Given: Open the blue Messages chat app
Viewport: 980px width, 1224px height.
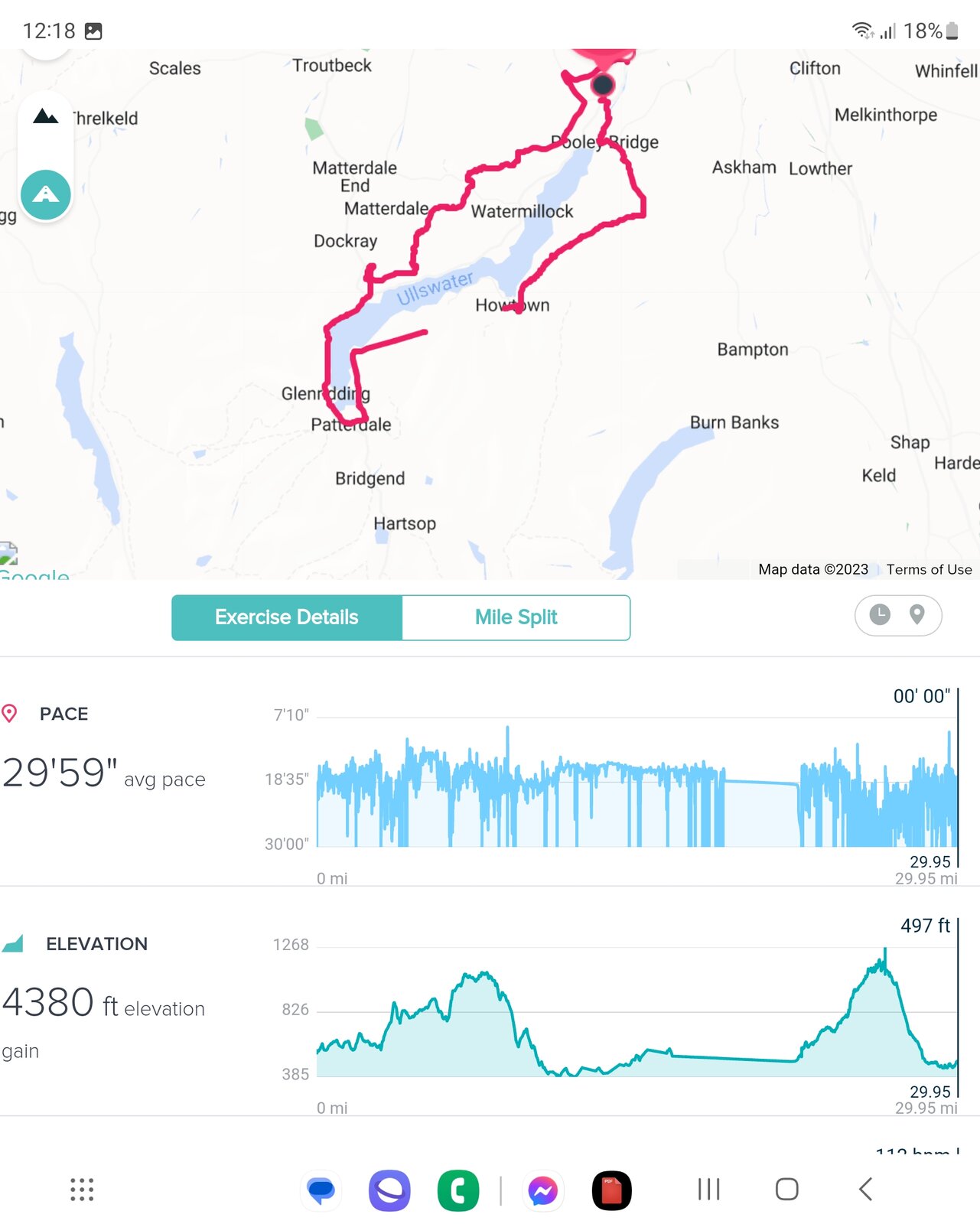Looking at the screenshot, I should pyautogui.click(x=321, y=1190).
